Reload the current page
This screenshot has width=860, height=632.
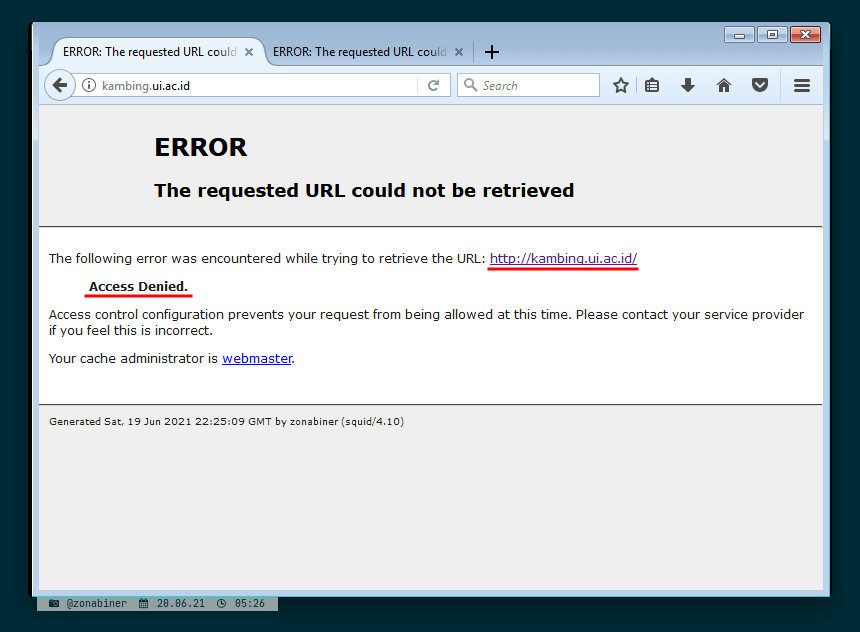434,85
